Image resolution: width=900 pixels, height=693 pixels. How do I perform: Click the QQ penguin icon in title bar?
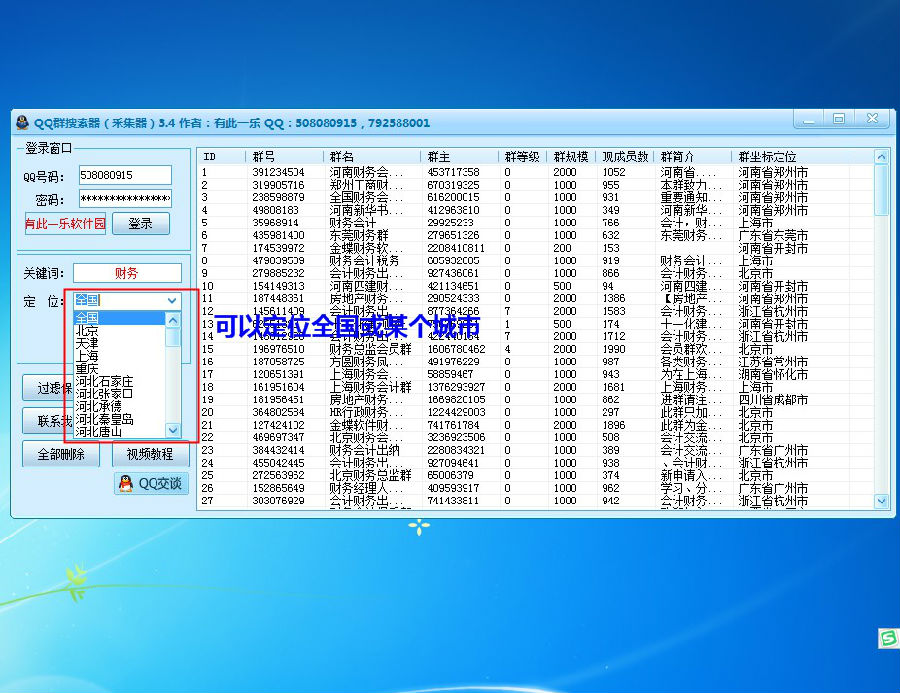coord(22,123)
